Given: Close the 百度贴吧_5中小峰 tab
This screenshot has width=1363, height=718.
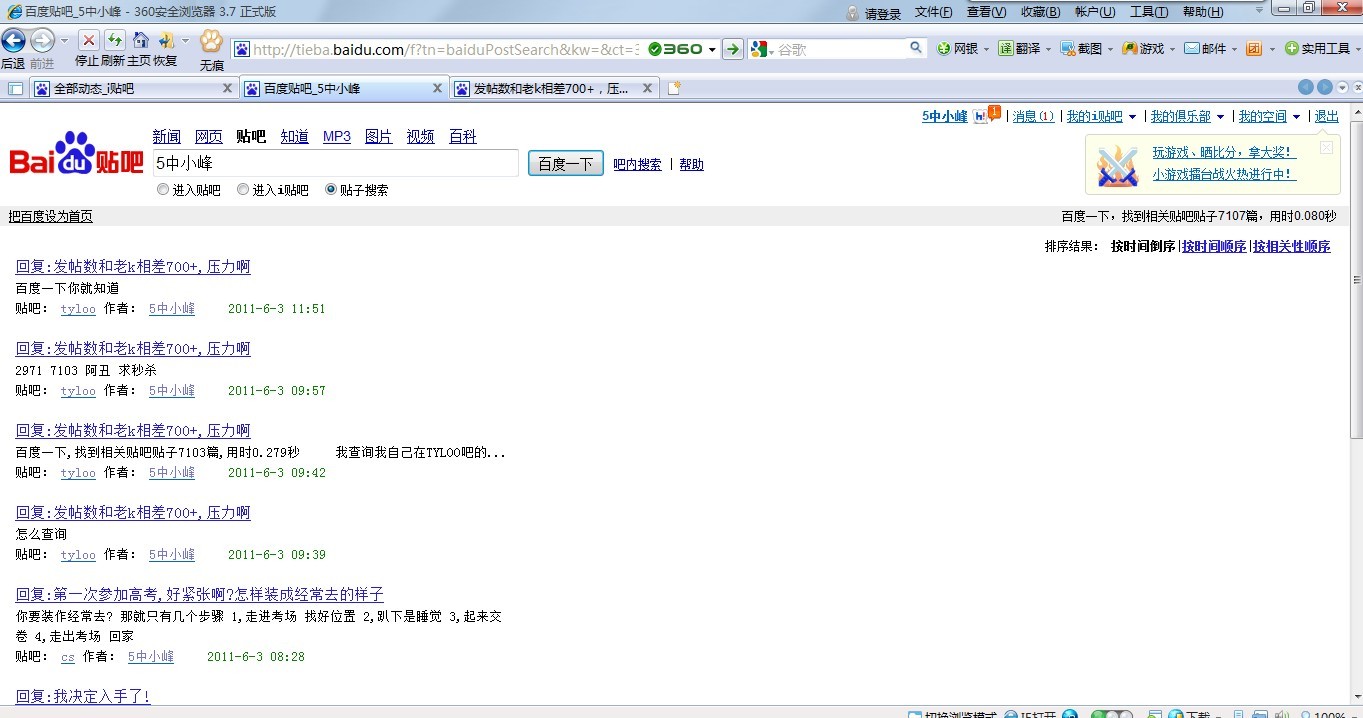Looking at the screenshot, I should tap(437, 88).
